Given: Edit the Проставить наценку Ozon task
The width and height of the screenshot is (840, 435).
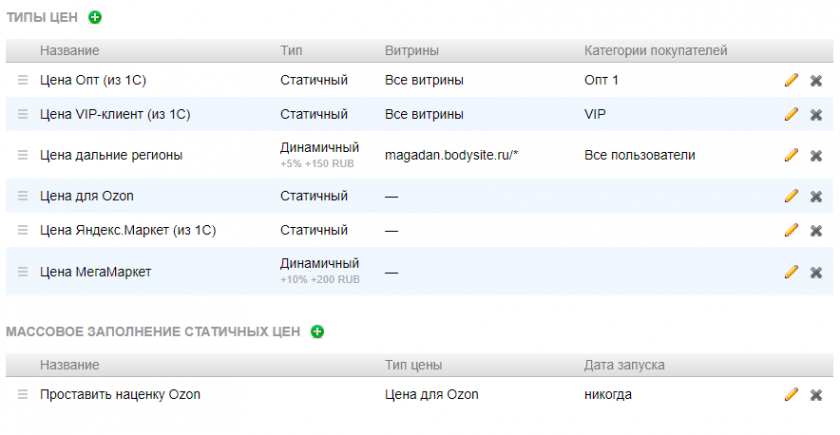Looking at the screenshot, I should [791, 394].
